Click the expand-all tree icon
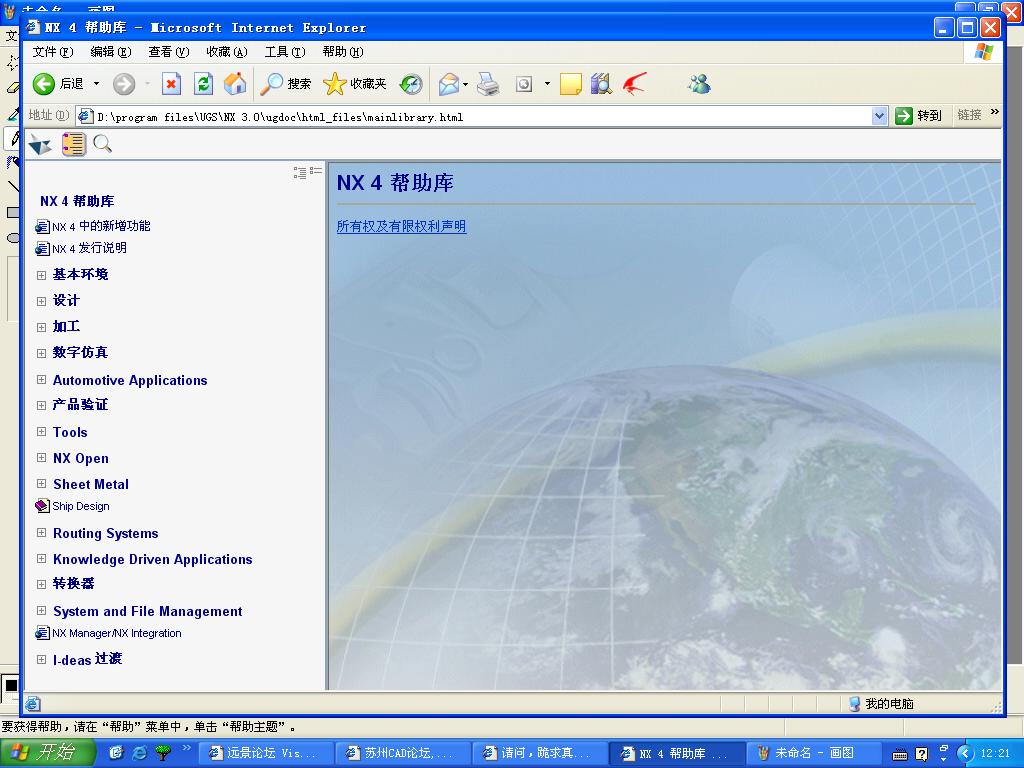Screen dimensions: 1024x768 tap(300, 172)
